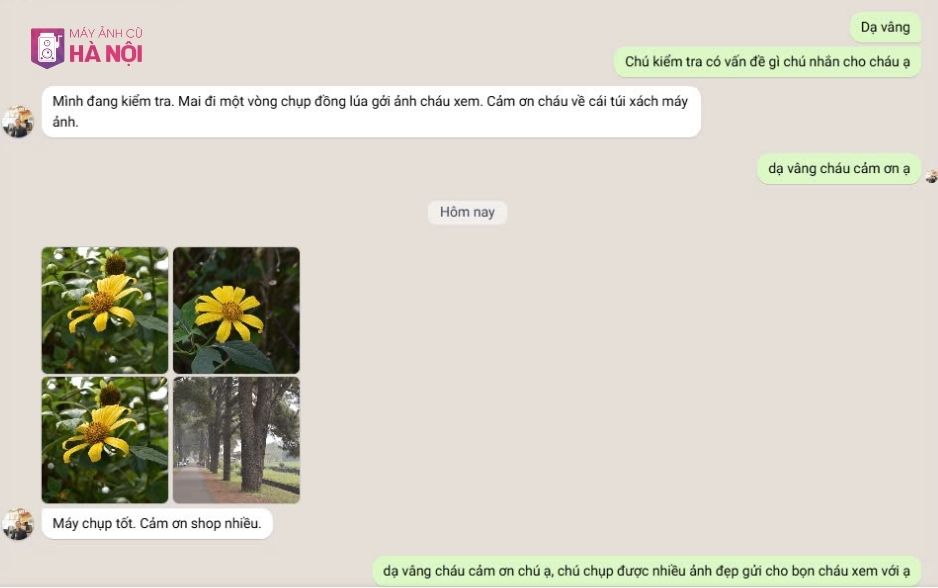Click the 'MÁY ẢNH CŨ' logo text

coord(106,33)
